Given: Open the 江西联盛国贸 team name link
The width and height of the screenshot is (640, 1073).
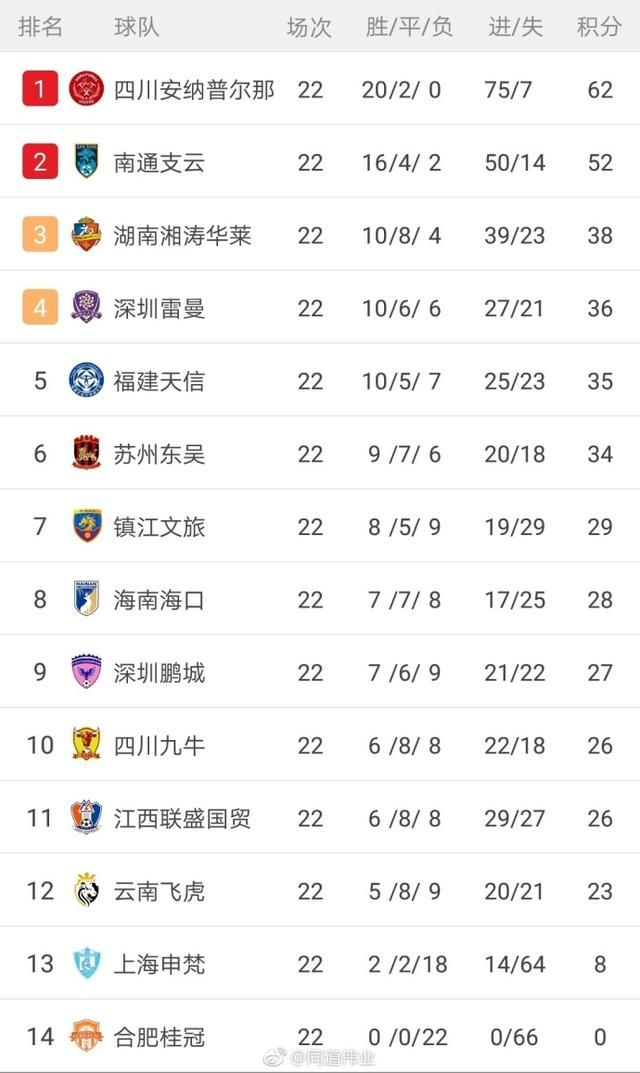Looking at the screenshot, I should (x=181, y=818).
